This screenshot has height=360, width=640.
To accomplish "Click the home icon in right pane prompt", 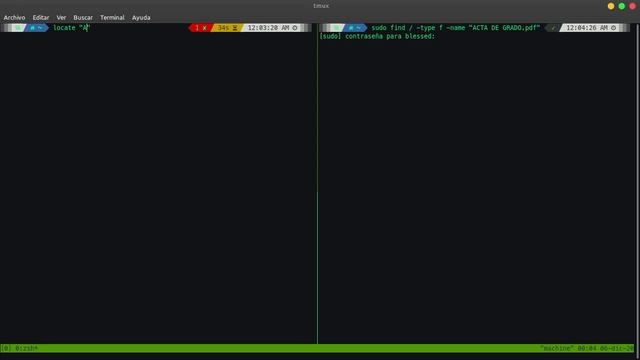I will [x=351, y=28].
